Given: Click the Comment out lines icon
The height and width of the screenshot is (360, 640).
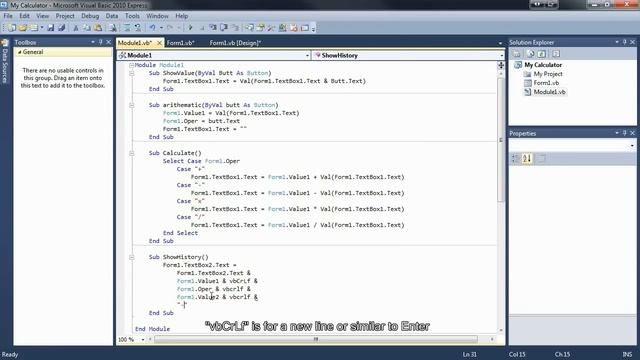Looking at the screenshot, I should pyautogui.click(x=127, y=28).
